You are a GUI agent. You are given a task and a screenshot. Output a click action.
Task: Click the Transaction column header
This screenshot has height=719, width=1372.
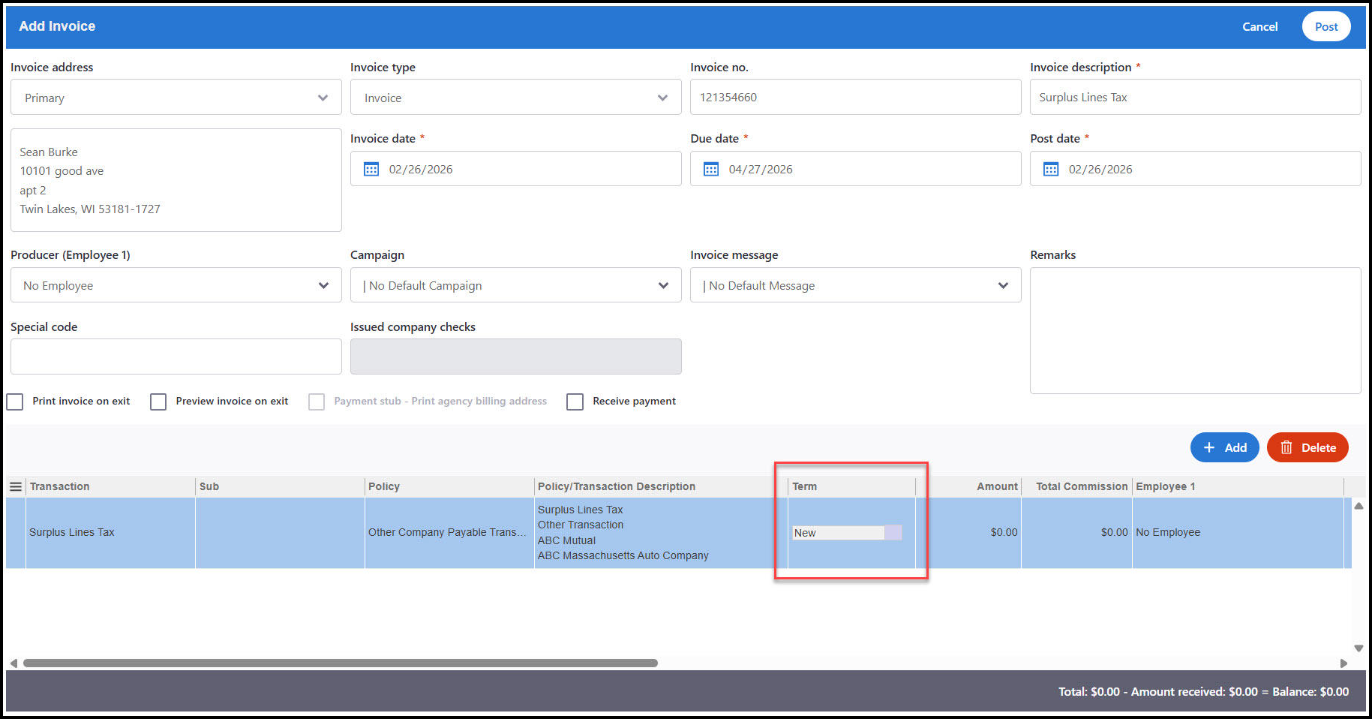pos(111,487)
